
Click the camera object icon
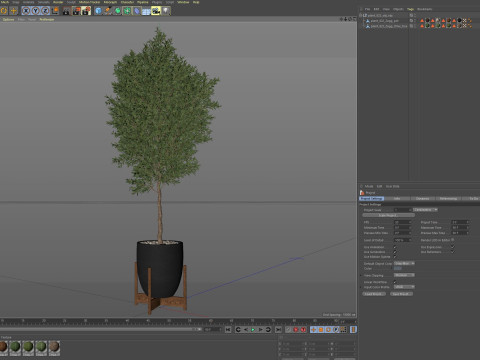click(x=156, y=11)
